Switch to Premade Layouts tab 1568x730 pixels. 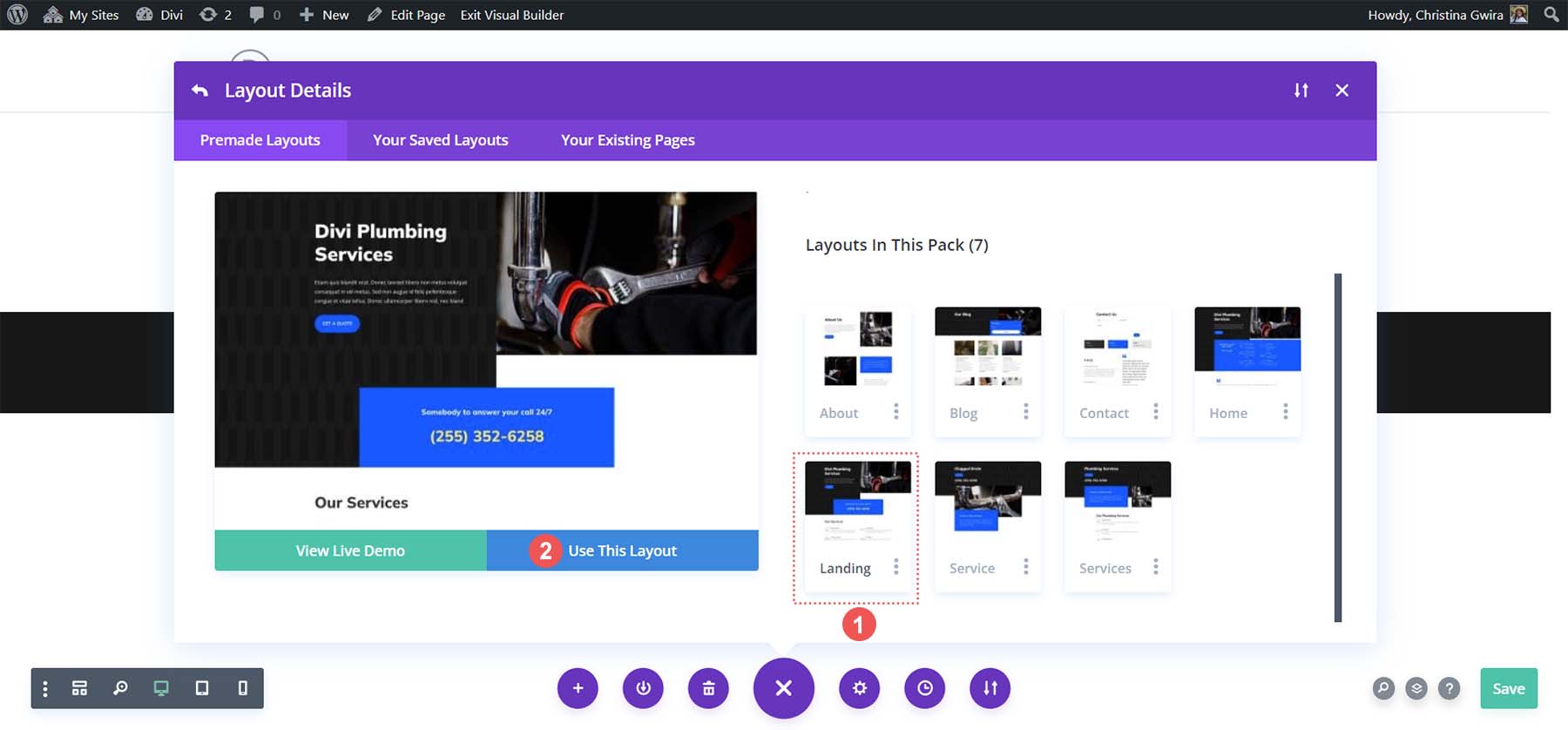point(260,140)
